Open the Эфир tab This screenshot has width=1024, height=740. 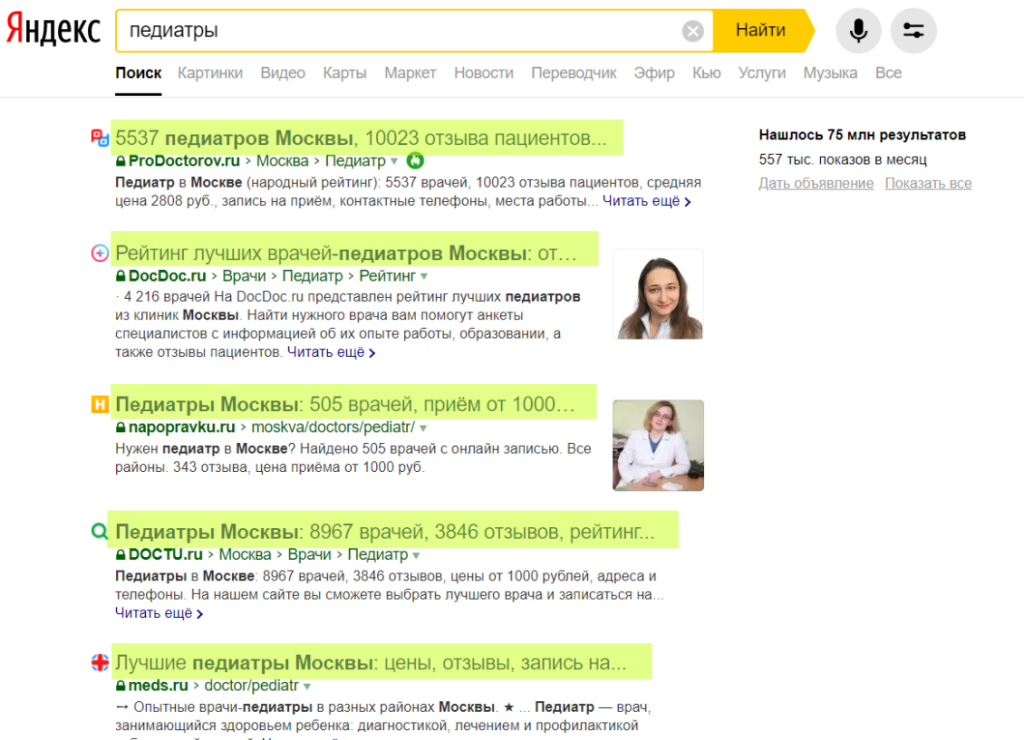click(654, 73)
